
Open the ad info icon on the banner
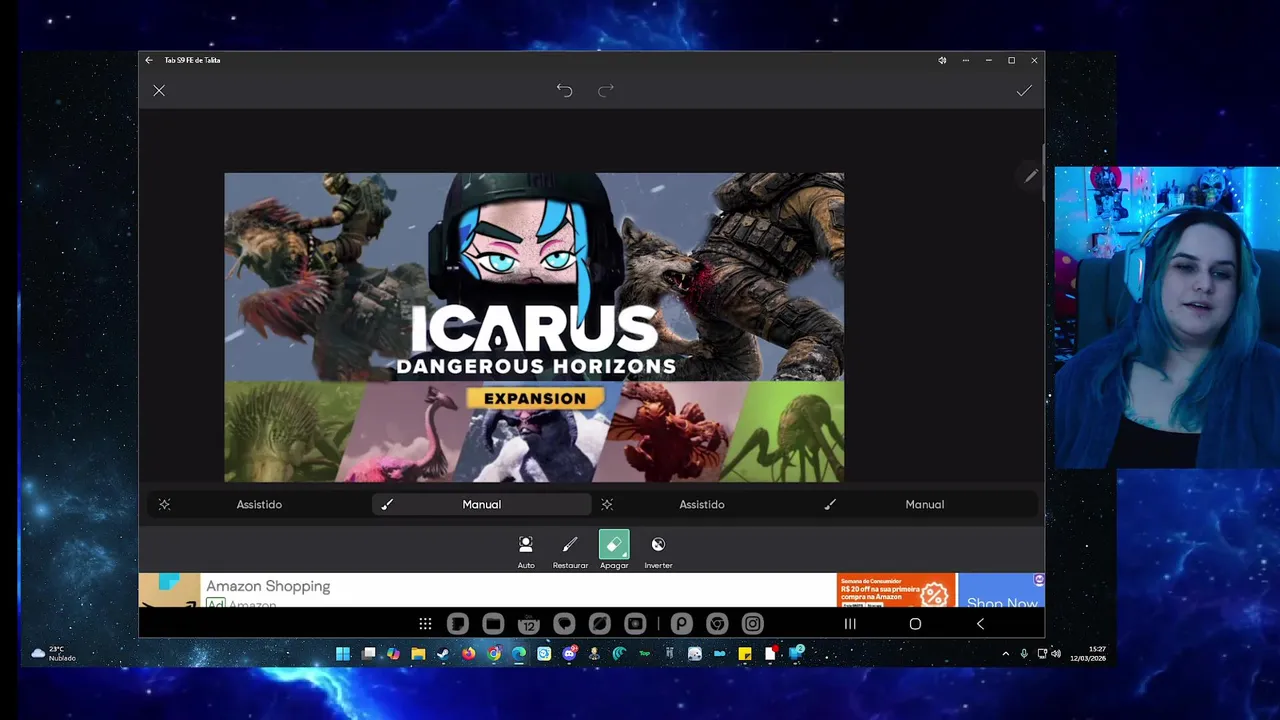pyautogui.click(x=1039, y=579)
